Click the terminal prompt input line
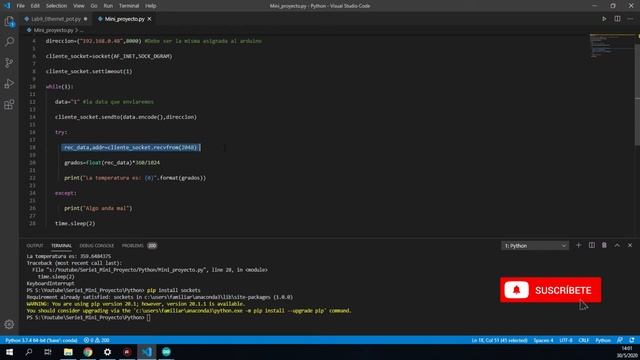Screen dimensions: 640x360 [88, 318]
